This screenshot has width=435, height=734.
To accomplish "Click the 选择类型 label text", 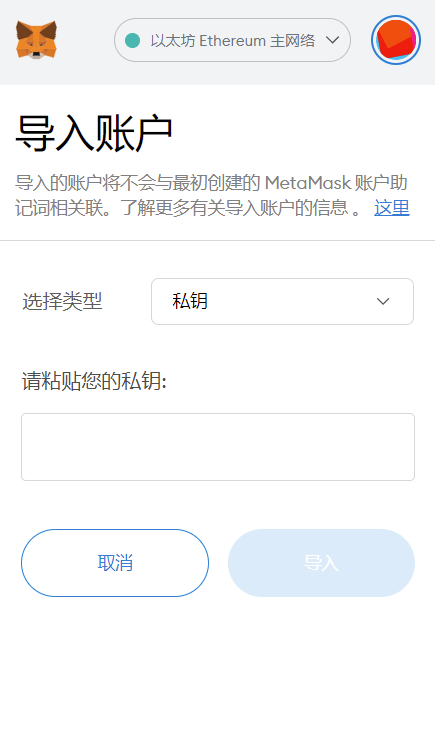I will 62,301.
